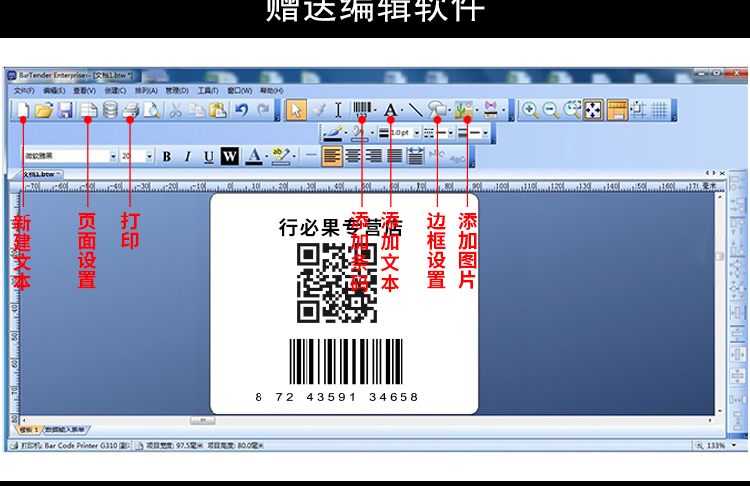Select the shape creation tool

click(436, 110)
